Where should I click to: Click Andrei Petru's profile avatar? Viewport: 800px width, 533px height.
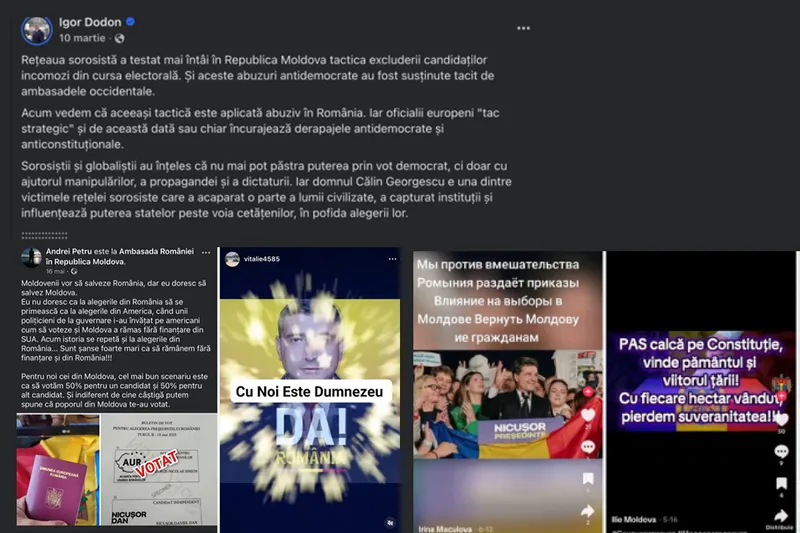tap(30, 257)
